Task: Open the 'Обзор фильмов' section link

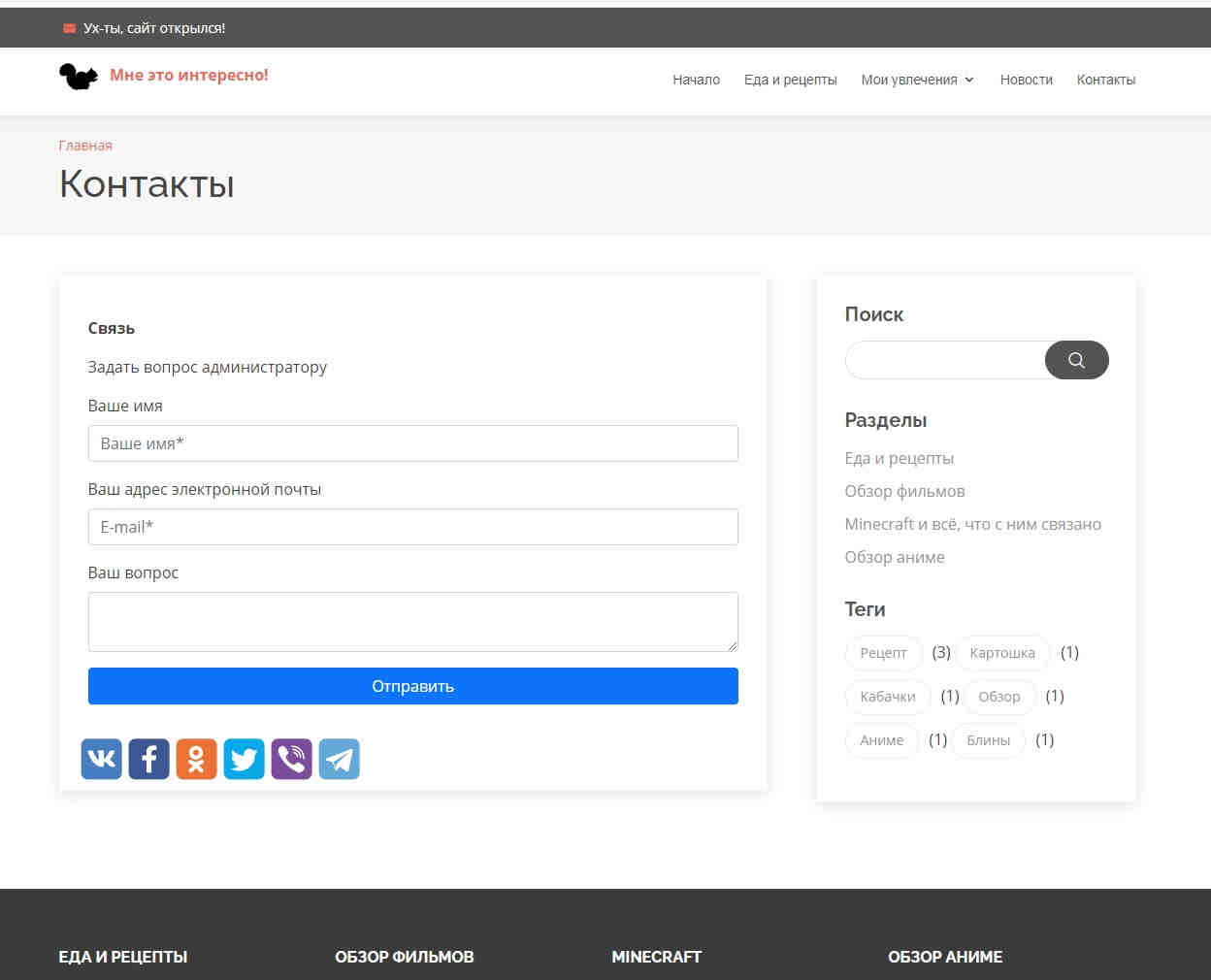Action: (x=904, y=491)
